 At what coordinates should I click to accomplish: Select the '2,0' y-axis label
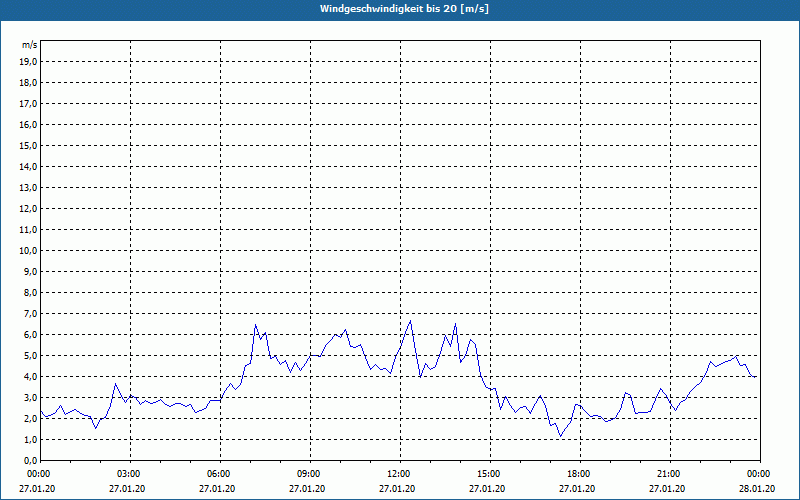30,418
